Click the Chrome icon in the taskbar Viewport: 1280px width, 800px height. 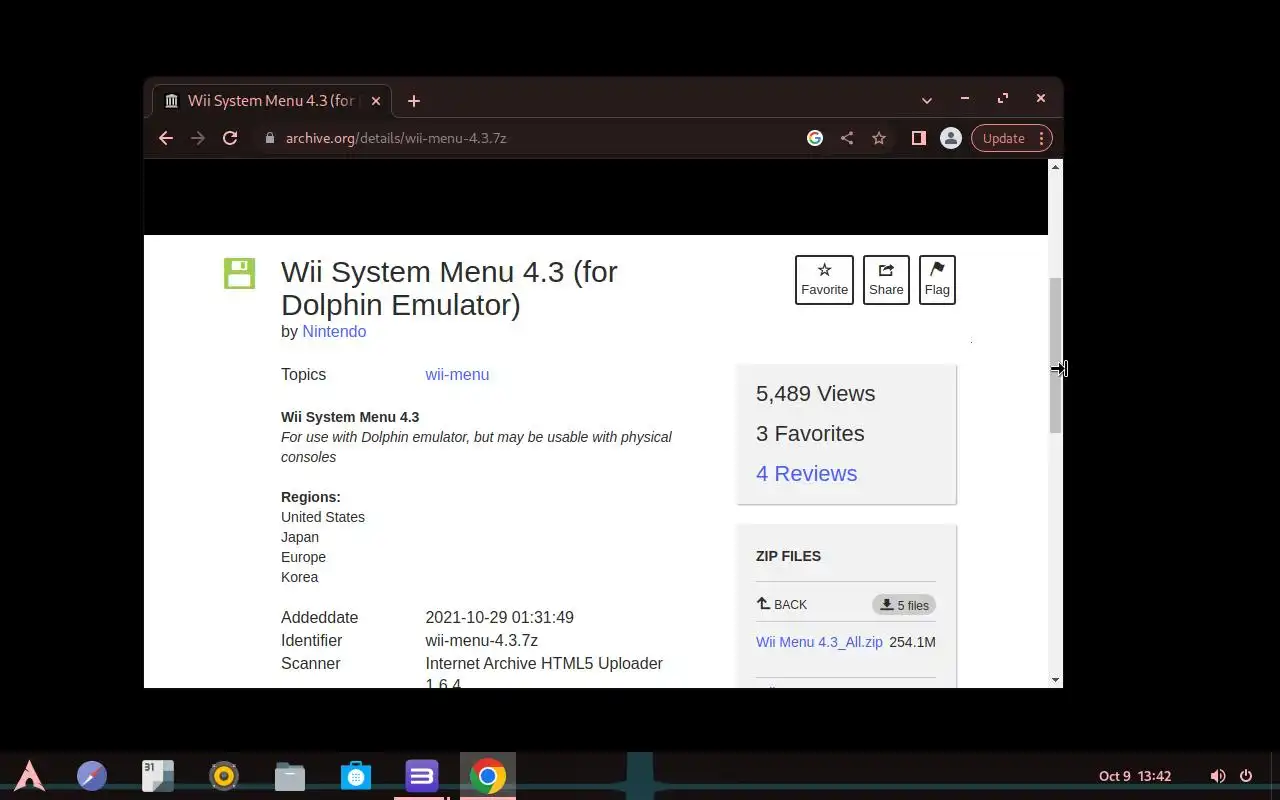tap(488, 776)
